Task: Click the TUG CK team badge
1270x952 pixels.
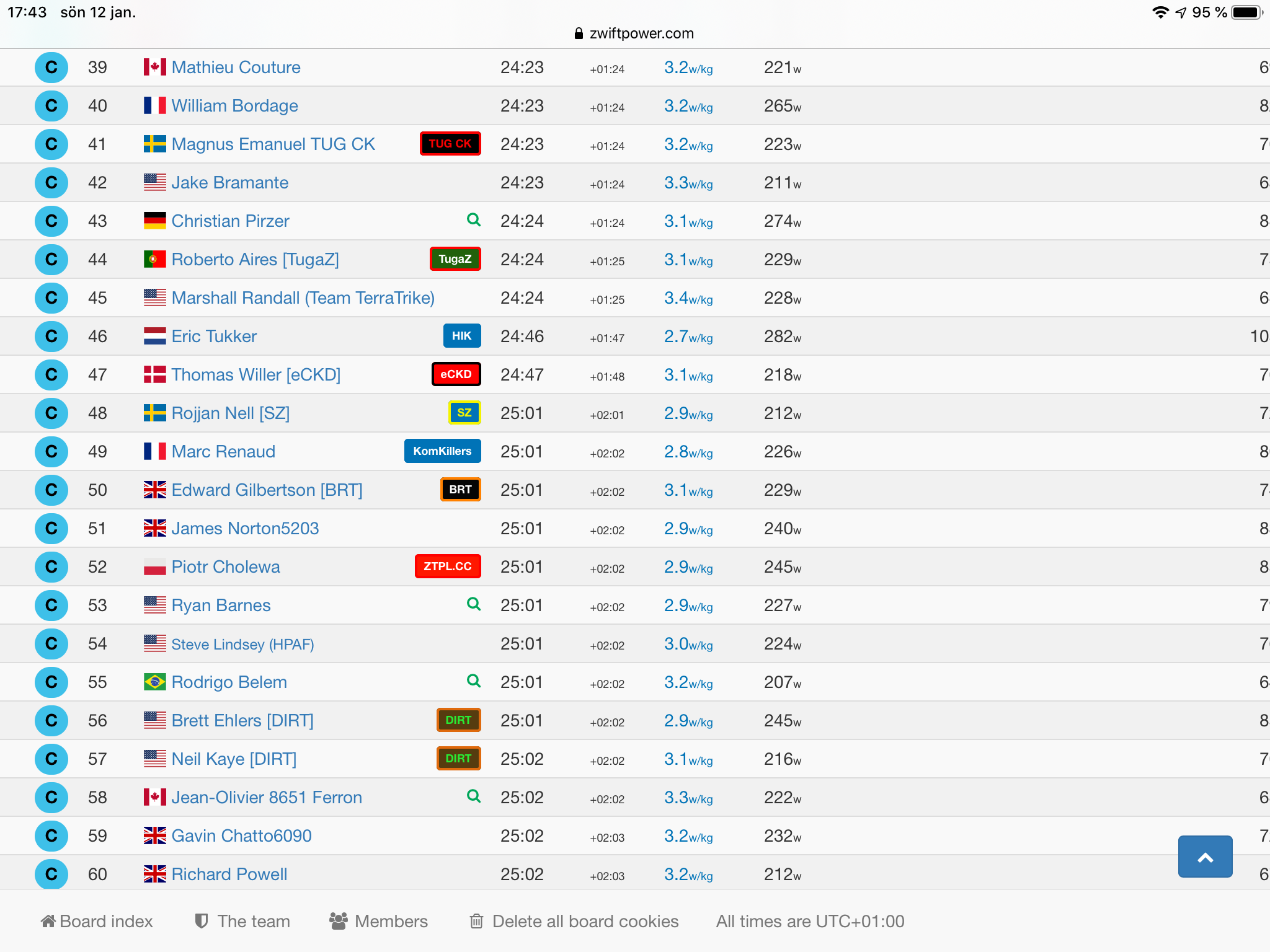Action: pyautogui.click(x=450, y=144)
